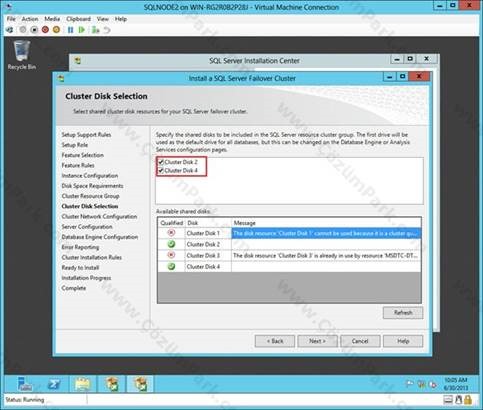Click the Database Engine Configuration step
The height and width of the screenshot is (410, 483).
point(100,237)
